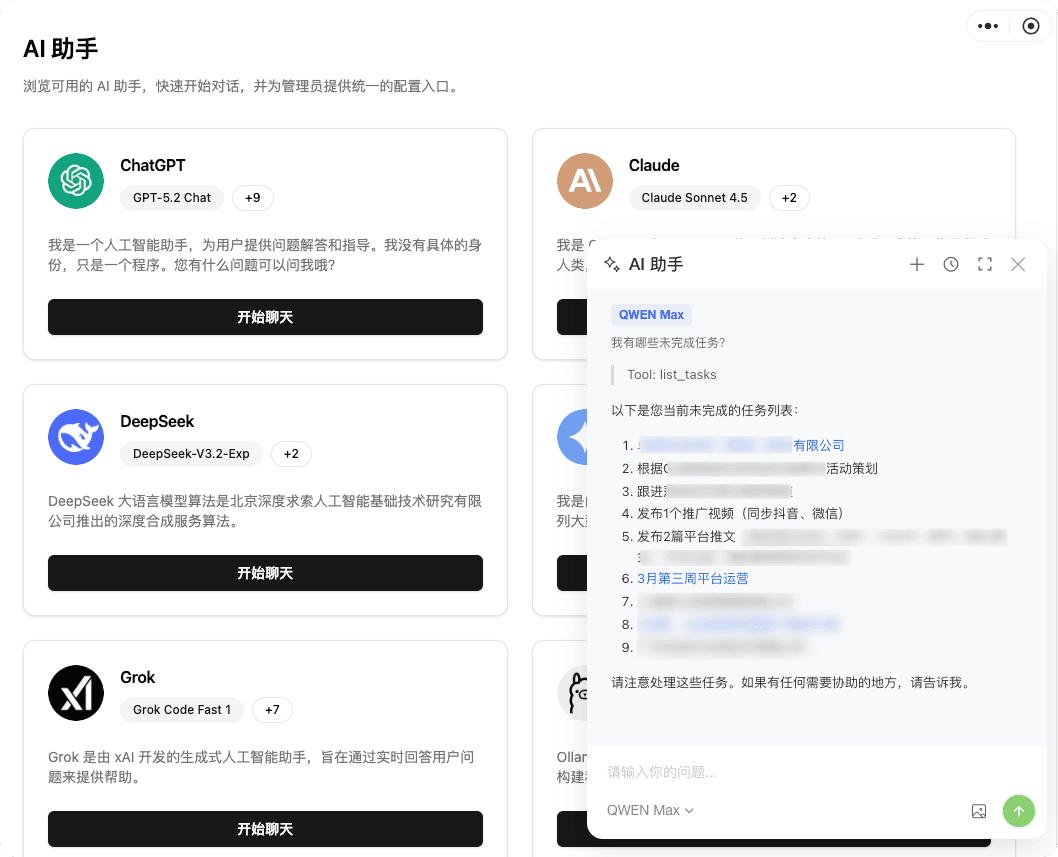The image size is (1058, 857).
Task: Expand Claude +2 more models
Action: [x=789, y=198]
